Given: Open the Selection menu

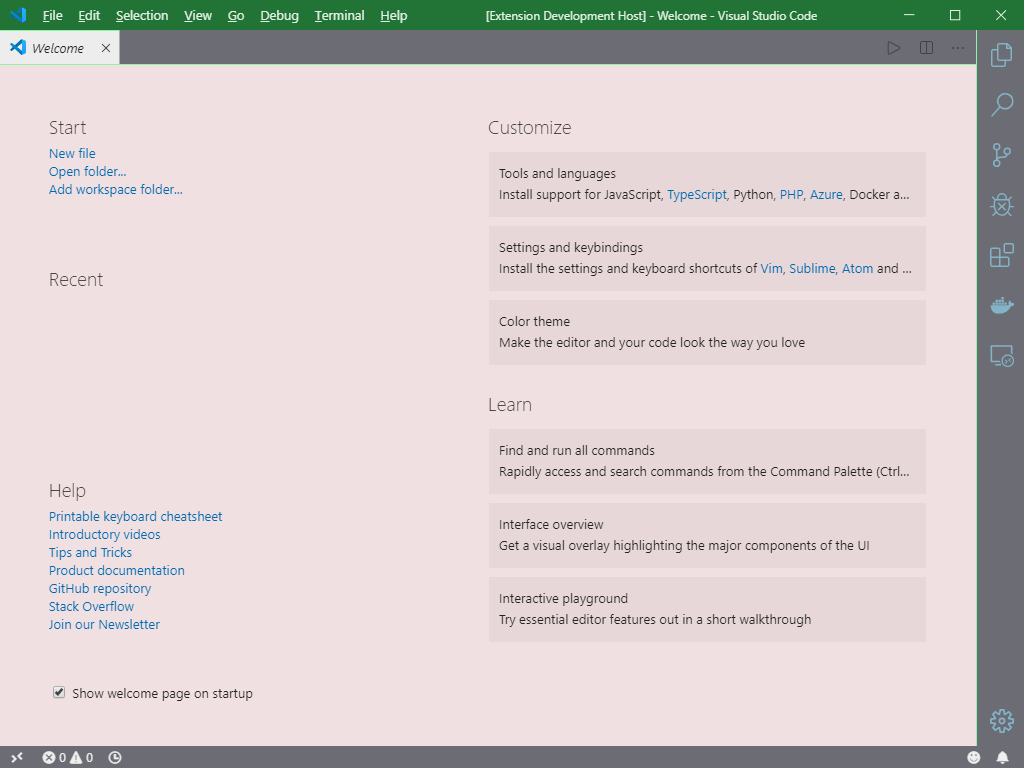Looking at the screenshot, I should 142,15.
